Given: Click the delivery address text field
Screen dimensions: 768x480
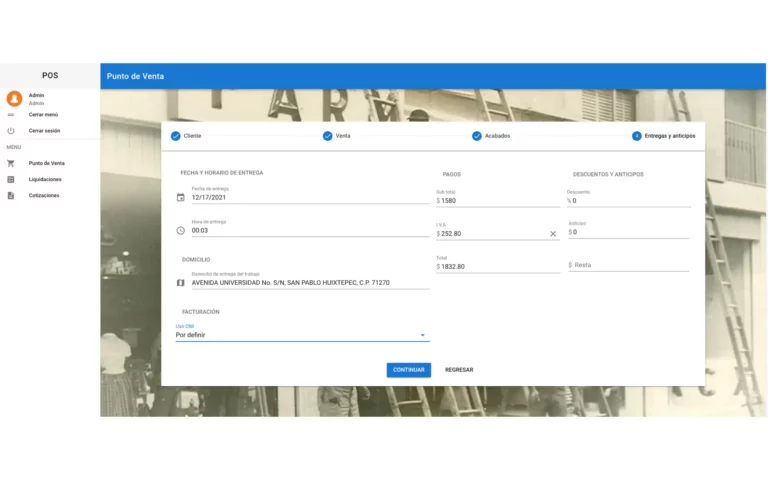Looking at the screenshot, I should coord(309,283).
